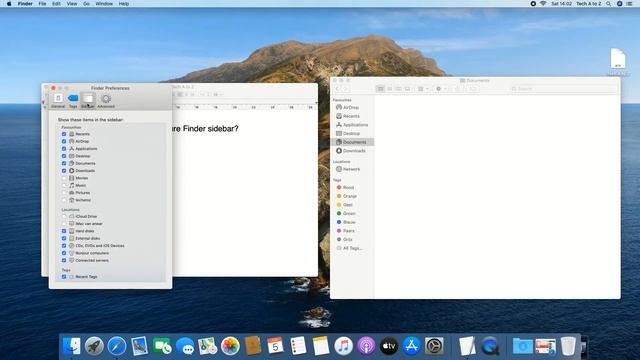
Task: Click the Back arrow in Documents window
Action: point(338,89)
